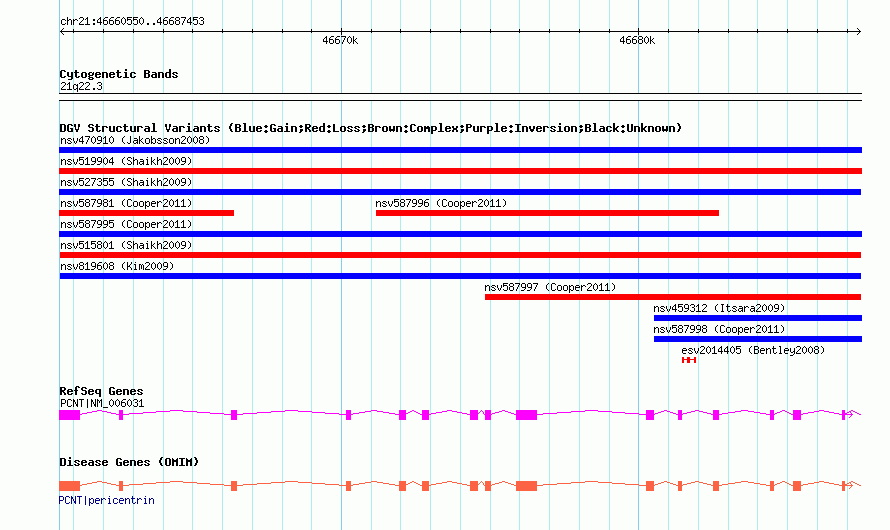The width and height of the screenshot is (890, 530).
Task: Open the nsv587981 (Cooper2011) label
Action: 126,203
